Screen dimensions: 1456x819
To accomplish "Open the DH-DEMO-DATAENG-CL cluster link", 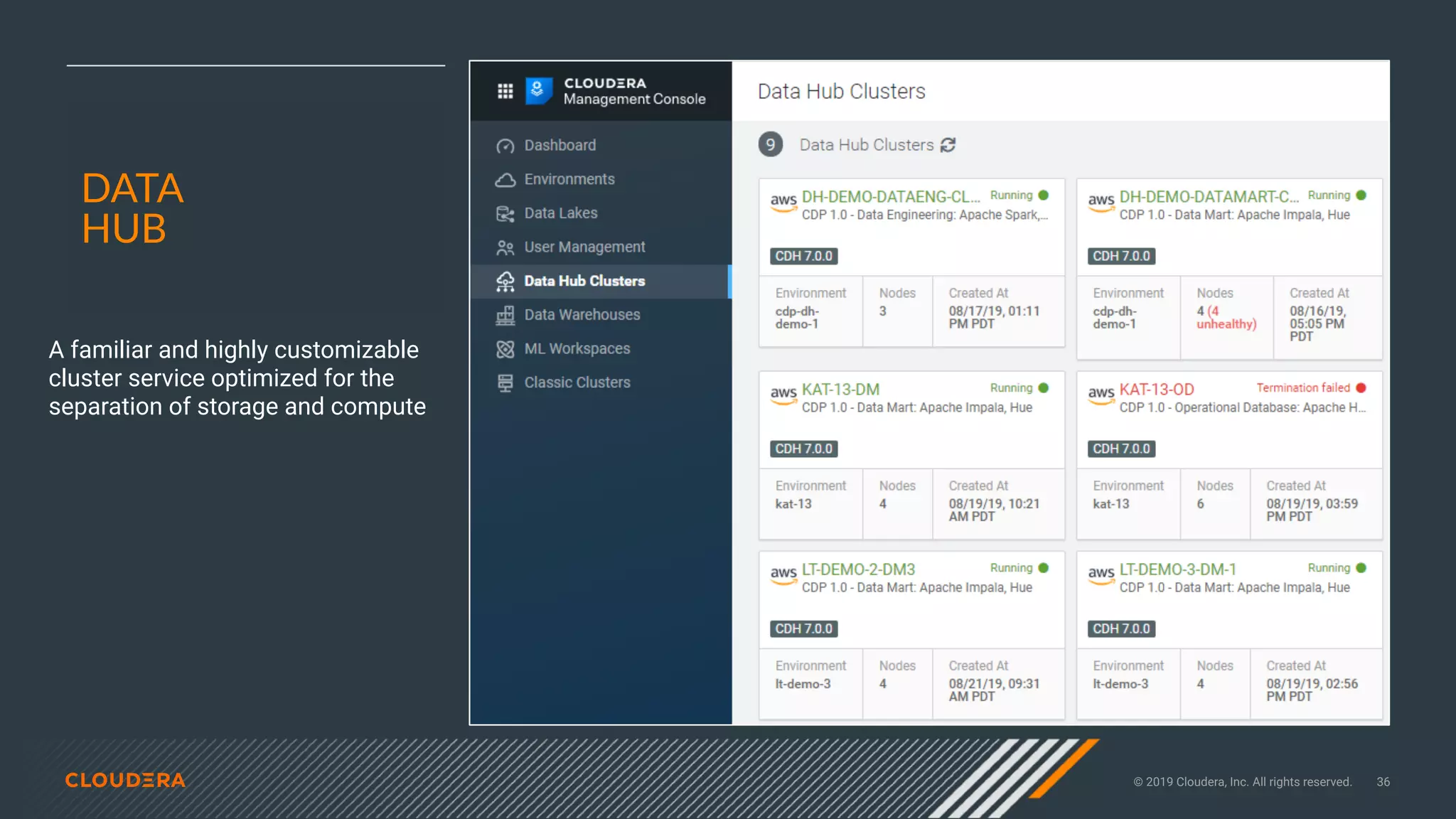I will [x=891, y=197].
